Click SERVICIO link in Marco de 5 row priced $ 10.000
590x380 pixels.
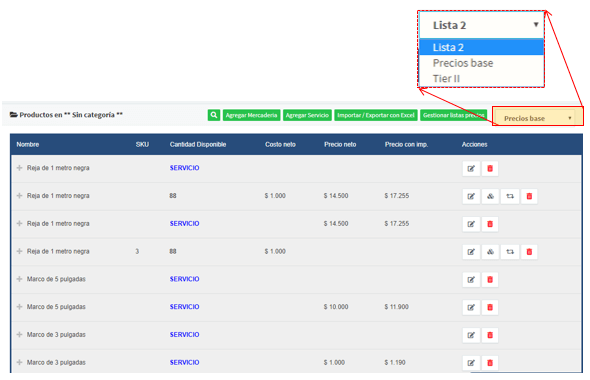point(184,307)
